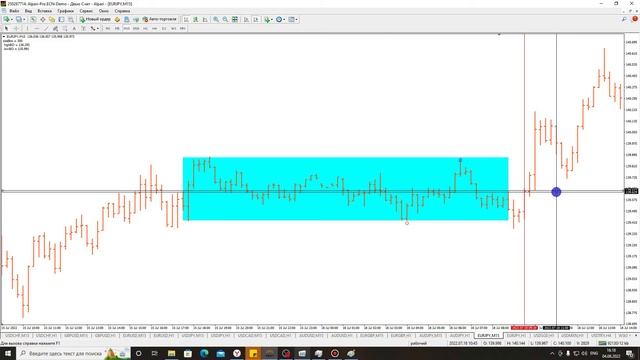Open the Вид menu

[x=29, y=11]
